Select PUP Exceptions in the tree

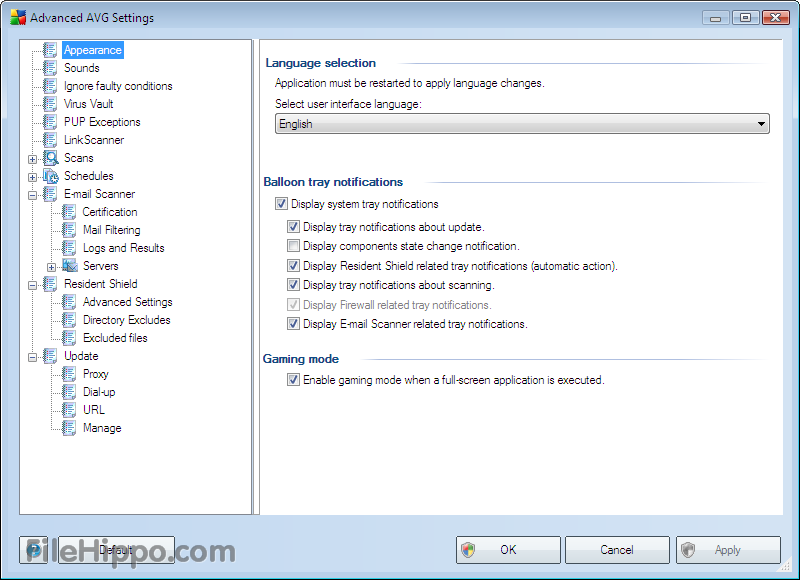point(102,122)
